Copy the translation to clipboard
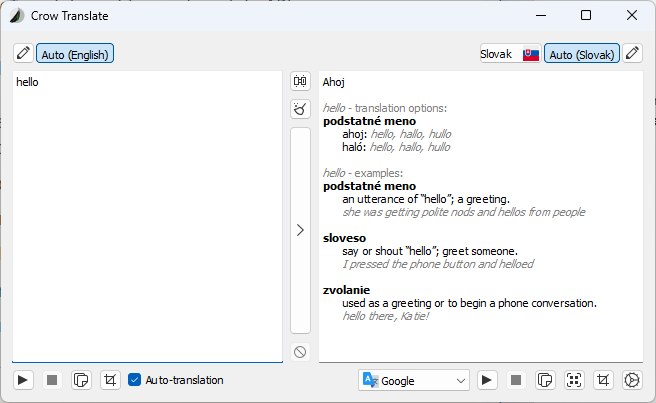The height and width of the screenshot is (403, 656). click(545, 380)
